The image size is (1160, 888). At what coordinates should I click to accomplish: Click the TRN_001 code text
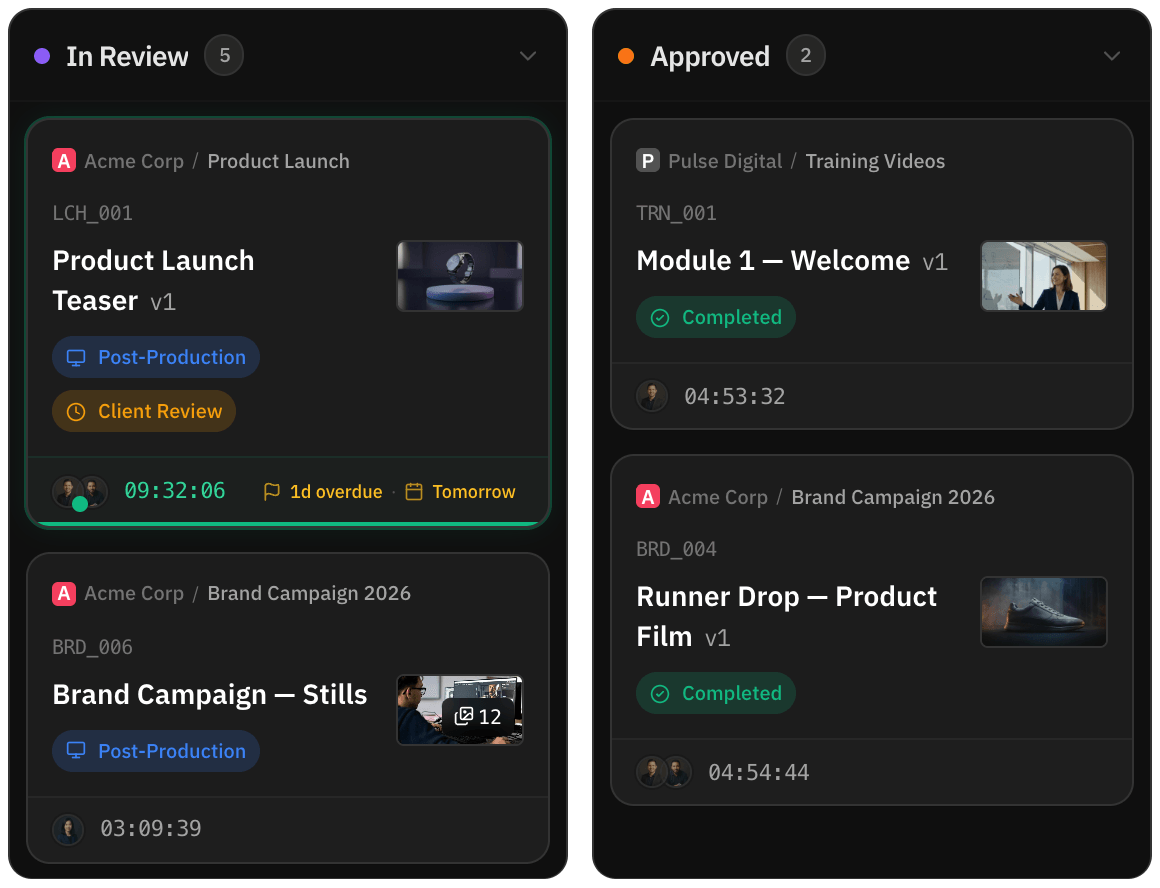tap(676, 213)
